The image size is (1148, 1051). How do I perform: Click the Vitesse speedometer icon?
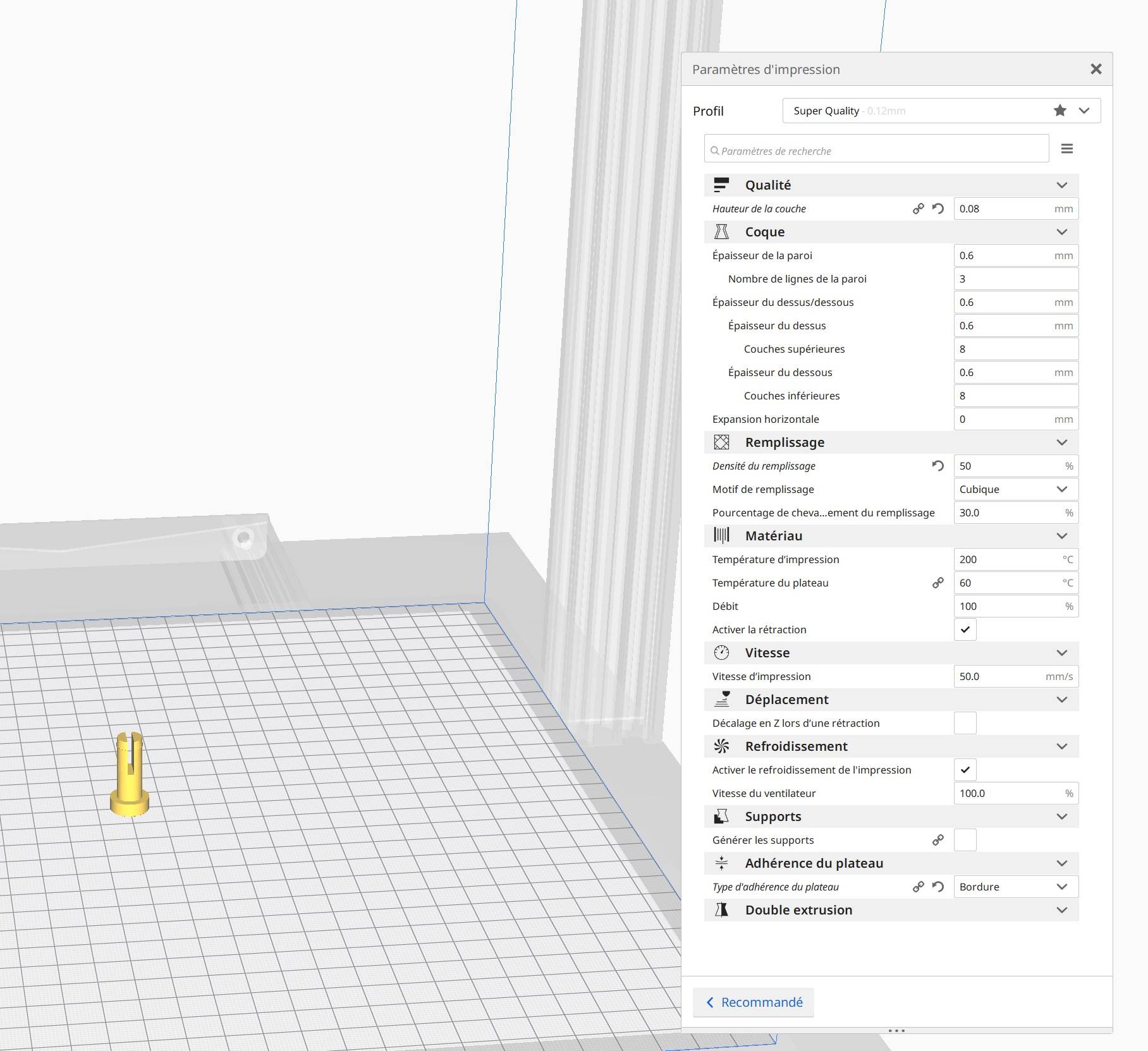tap(721, 653)
